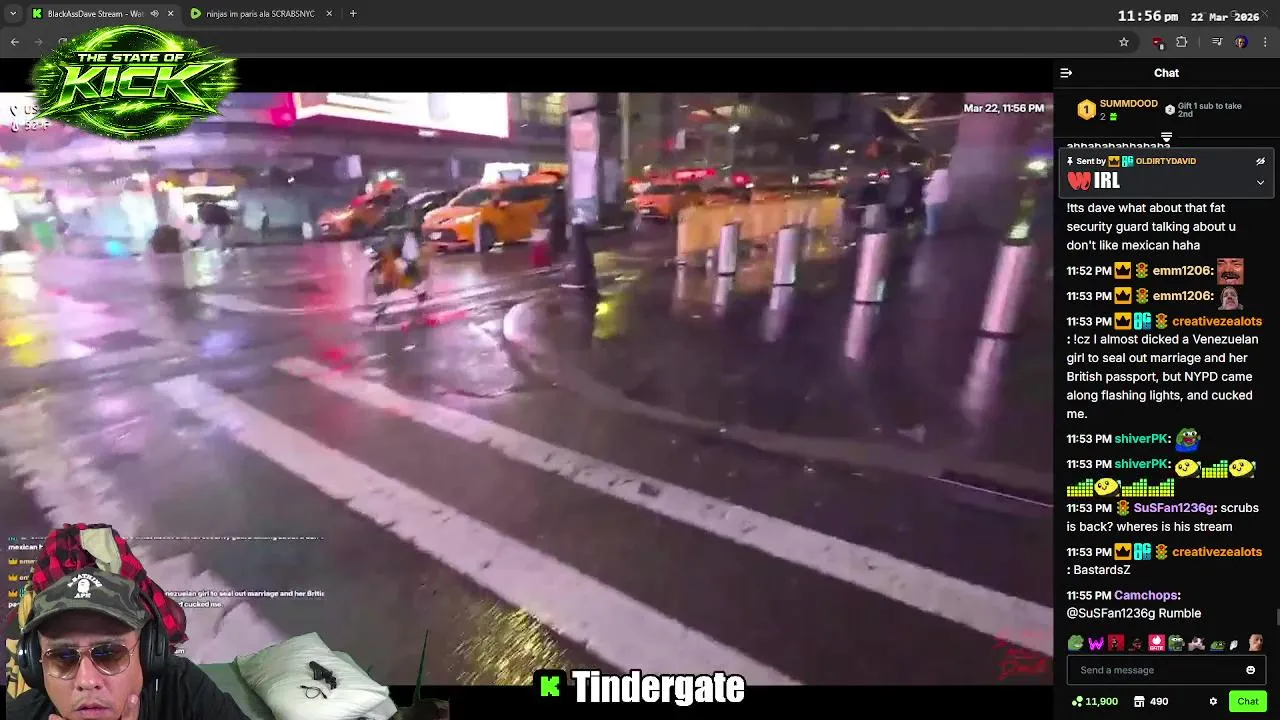Click the green Chat send button

(x=1247, y=702)
